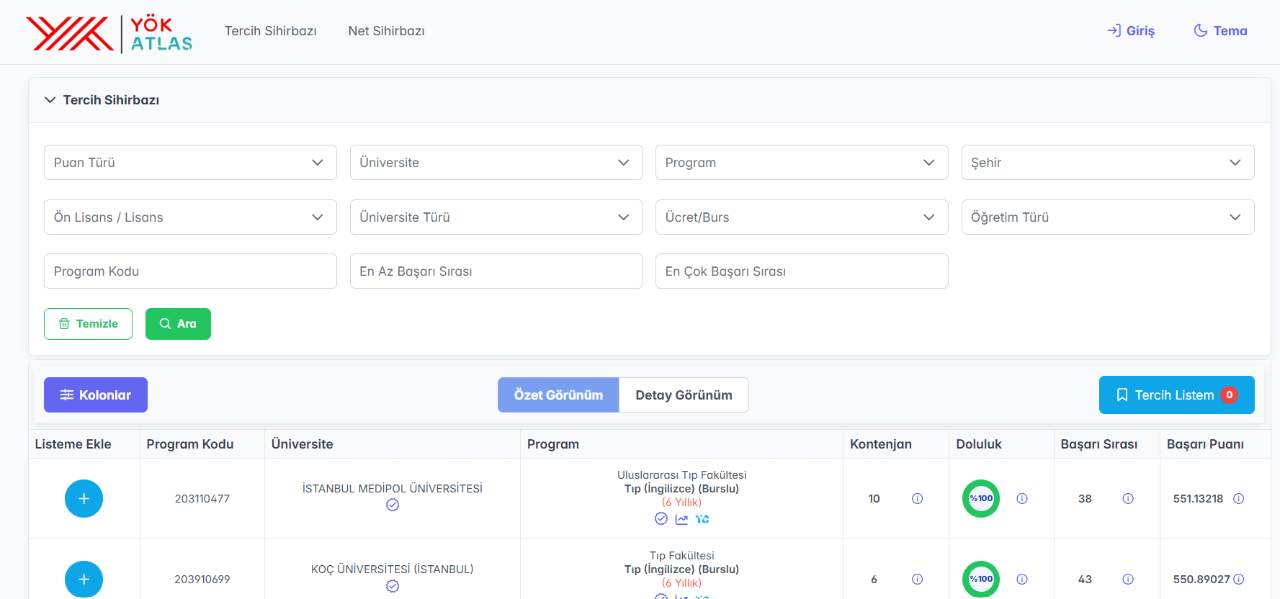1280x599 pixels.
Task: Click the Temizle button
Action: (x=88, y=324)
